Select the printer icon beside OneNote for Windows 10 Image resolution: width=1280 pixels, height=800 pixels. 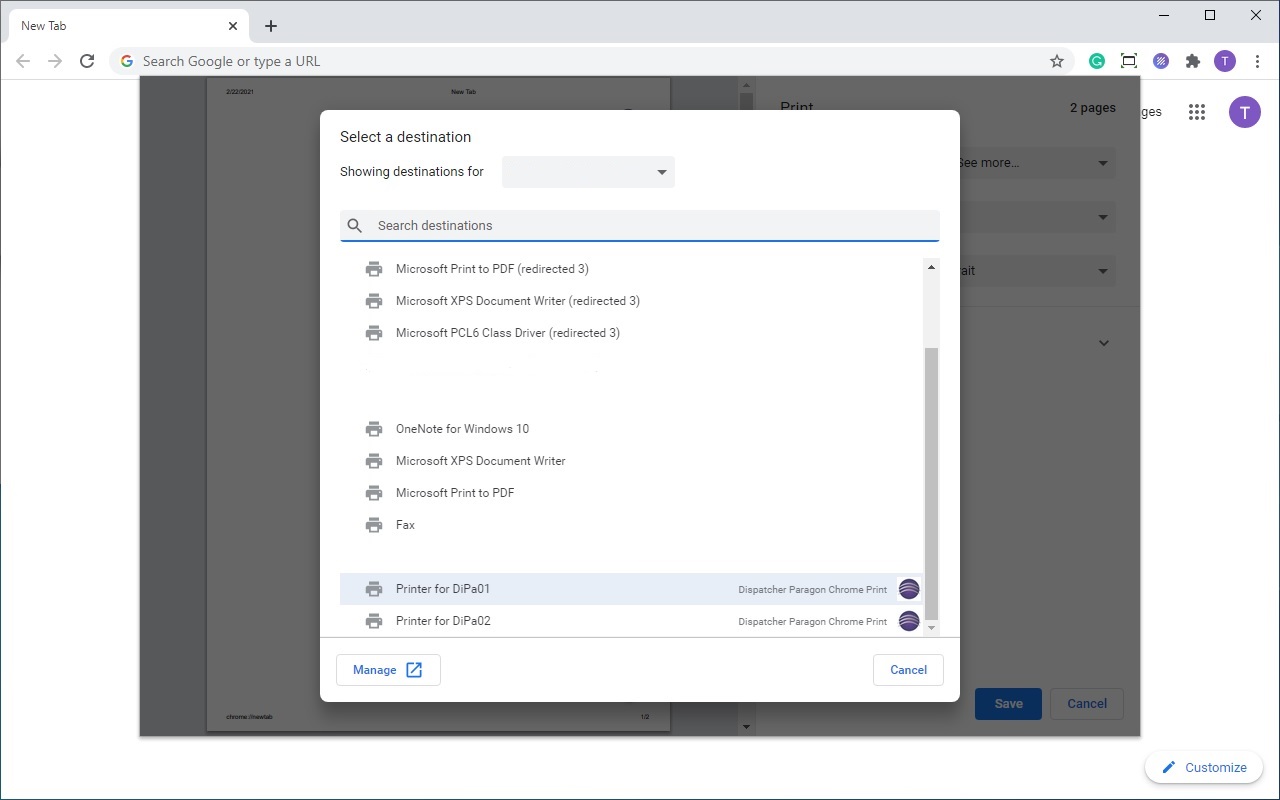[374, 428]
